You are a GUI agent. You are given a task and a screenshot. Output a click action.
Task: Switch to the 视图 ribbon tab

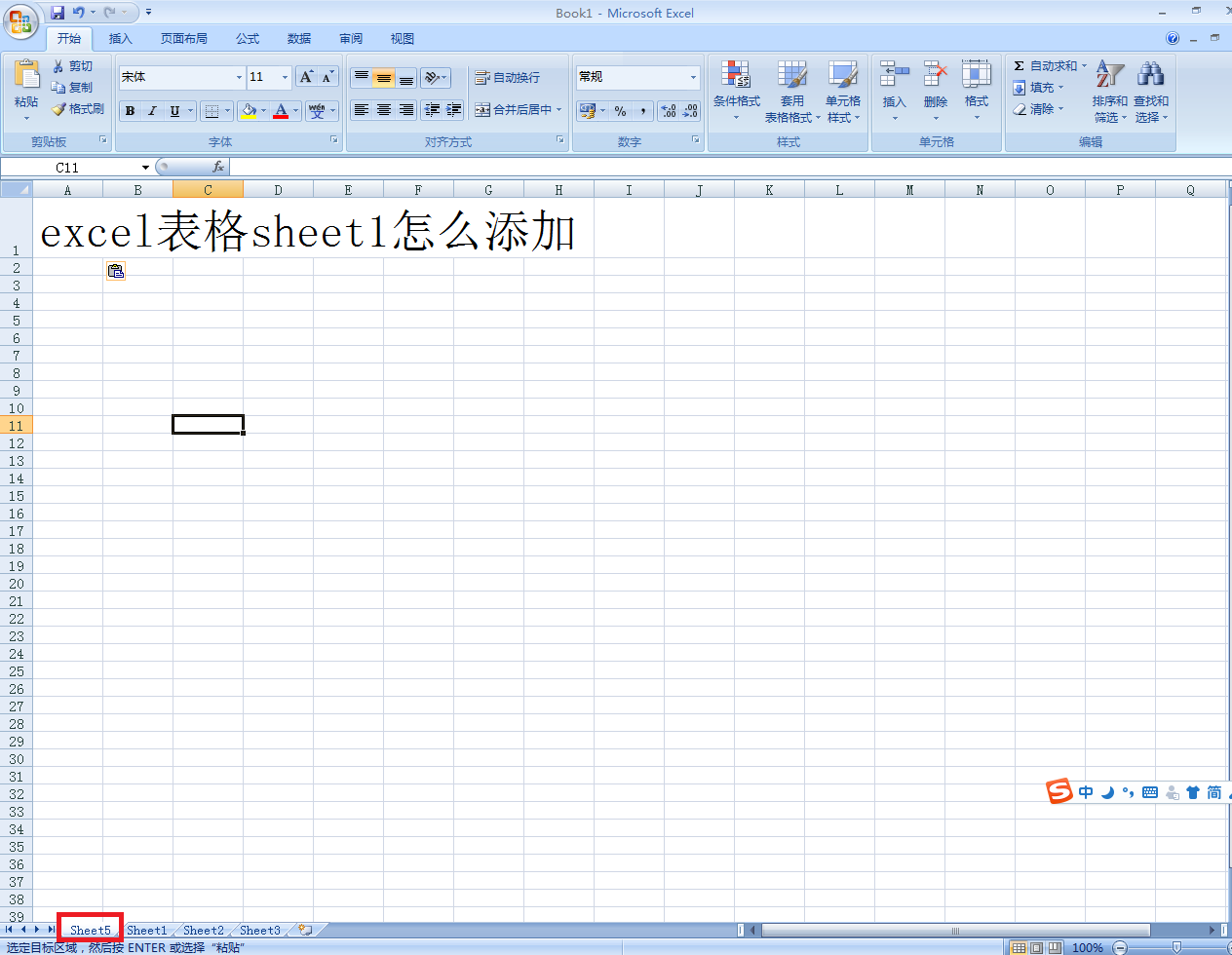(401, 38)
